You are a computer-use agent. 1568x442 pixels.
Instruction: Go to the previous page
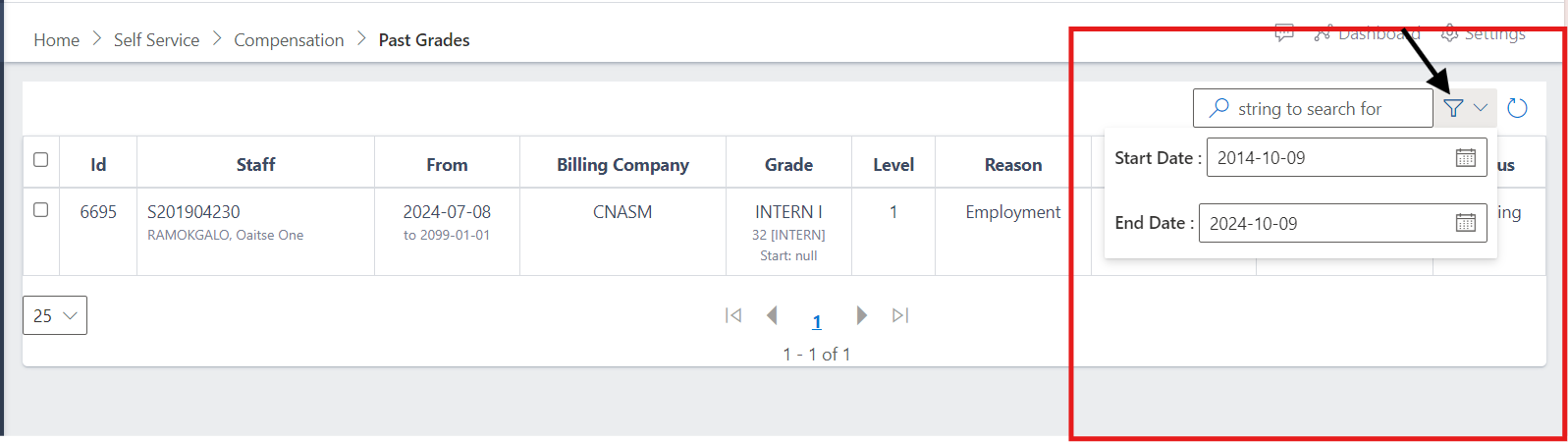point(772,315)
